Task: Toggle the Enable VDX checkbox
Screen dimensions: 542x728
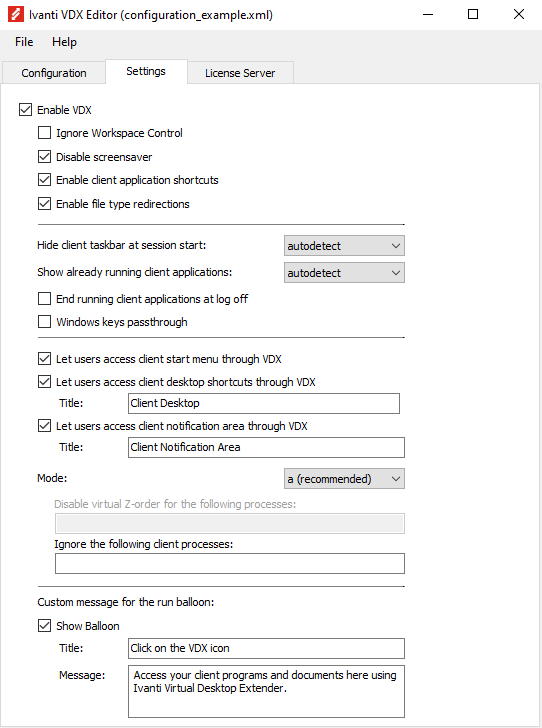Action: click(25, 110)
